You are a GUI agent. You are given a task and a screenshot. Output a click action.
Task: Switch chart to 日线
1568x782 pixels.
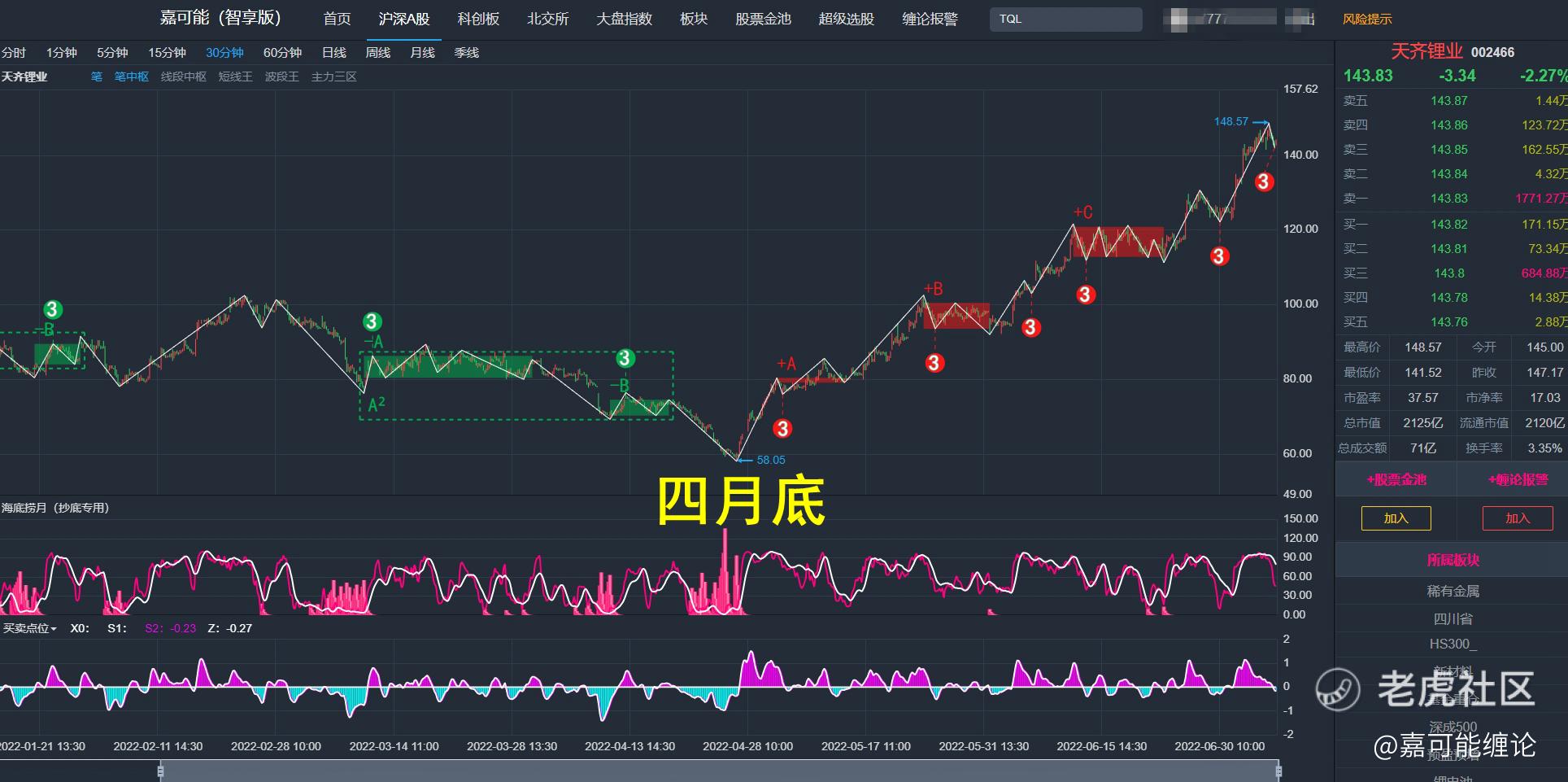pos(333,53)
